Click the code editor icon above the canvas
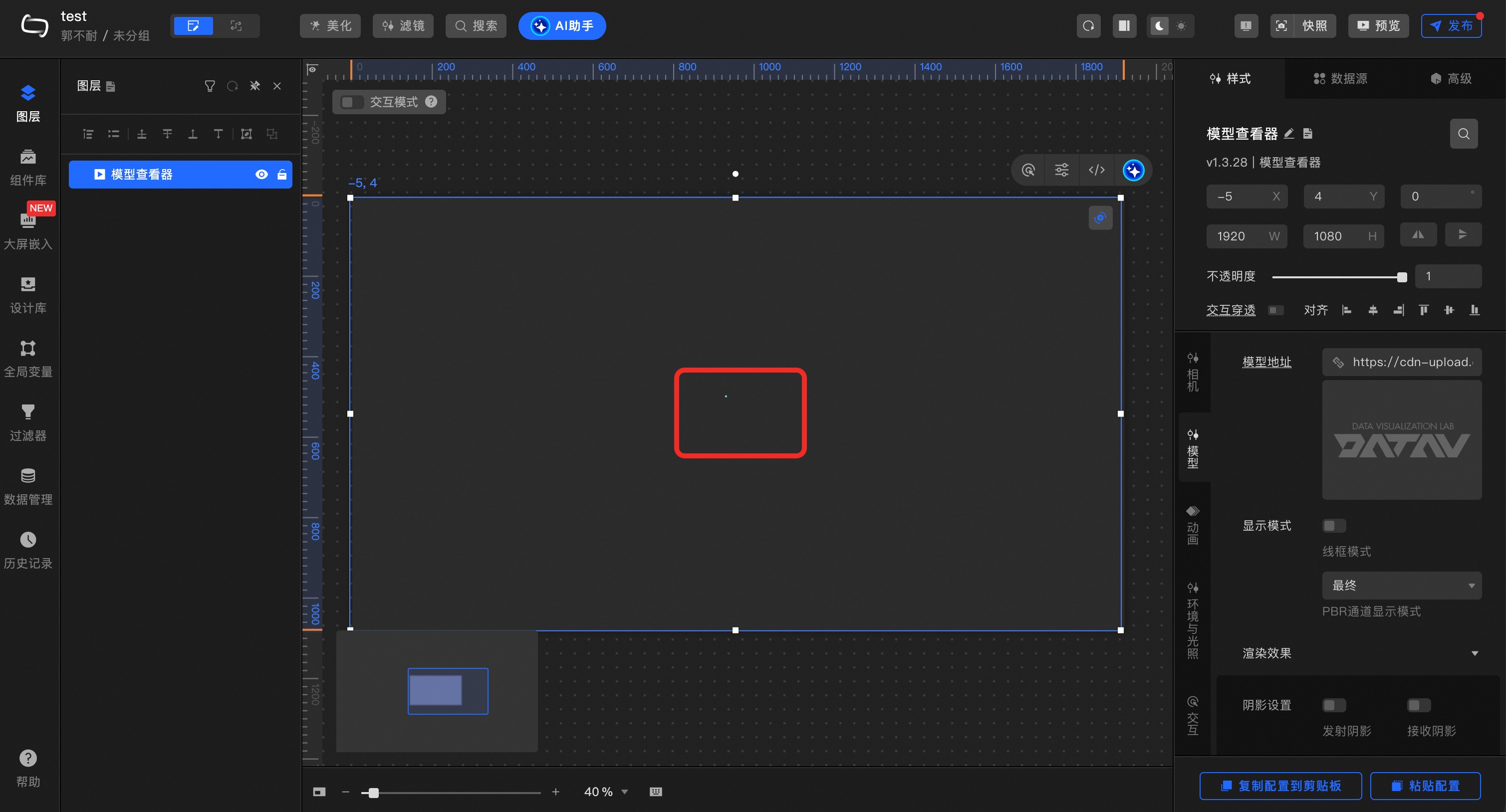 tap(1096, 170)
